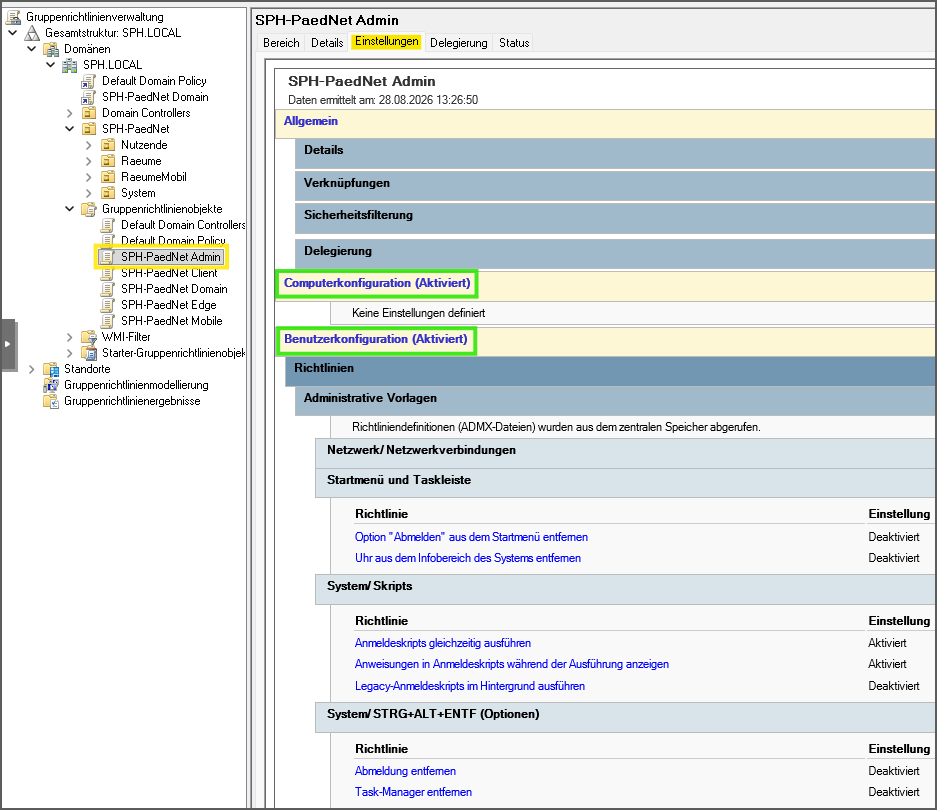937x810 pixels.
Task: Open Legacy-Anmeldeskripts im Hintergrund ausführen link
Action: (470, 686)
